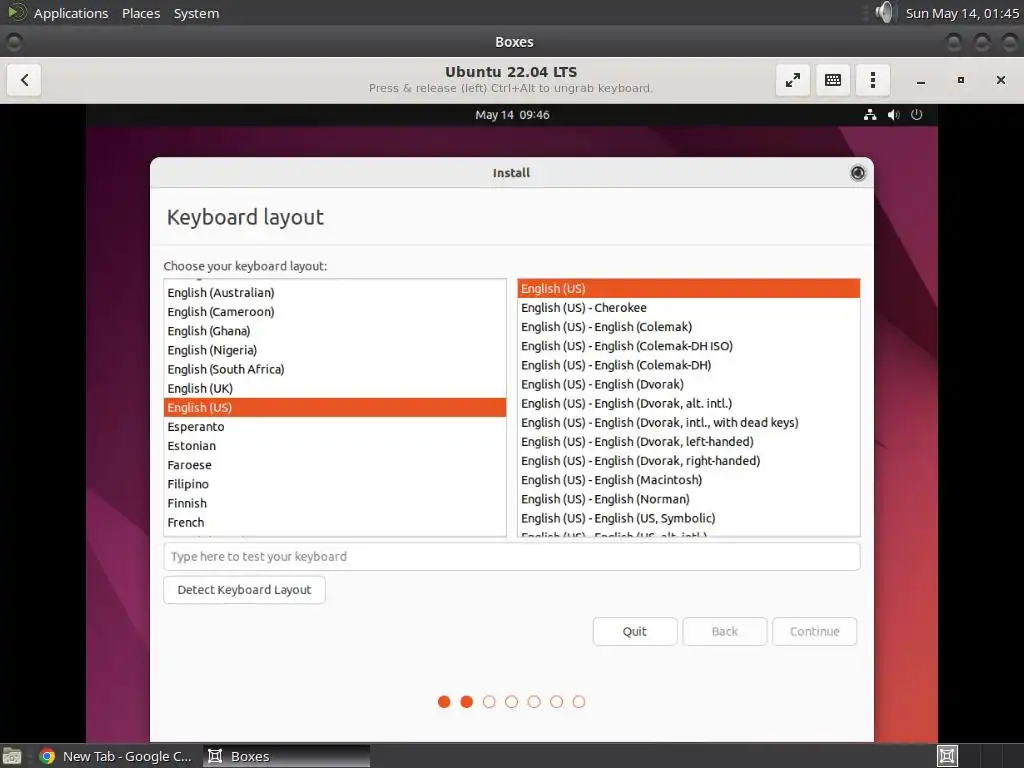Image resolution: width=1024 pixels, height=768 pixels.
Task: Switch to Boxes taskbar entry
Action: coord(287,756)
